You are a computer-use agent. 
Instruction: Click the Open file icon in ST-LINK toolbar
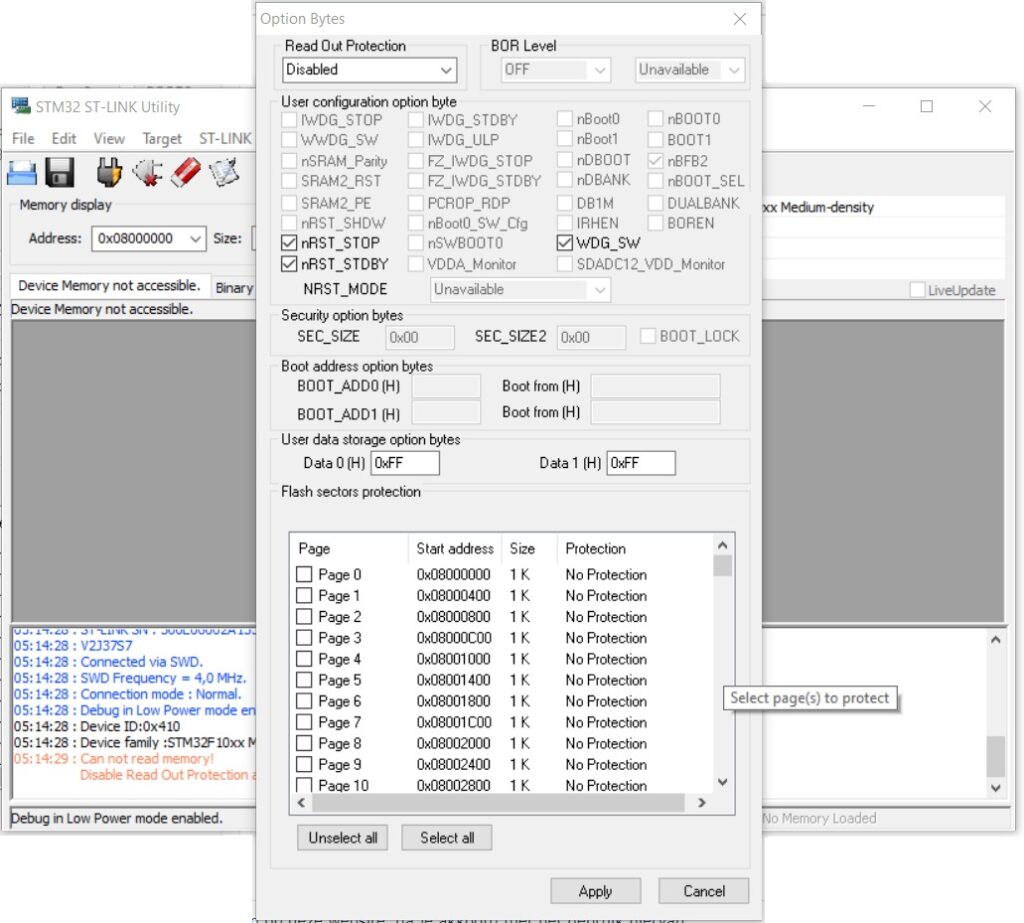22,173
